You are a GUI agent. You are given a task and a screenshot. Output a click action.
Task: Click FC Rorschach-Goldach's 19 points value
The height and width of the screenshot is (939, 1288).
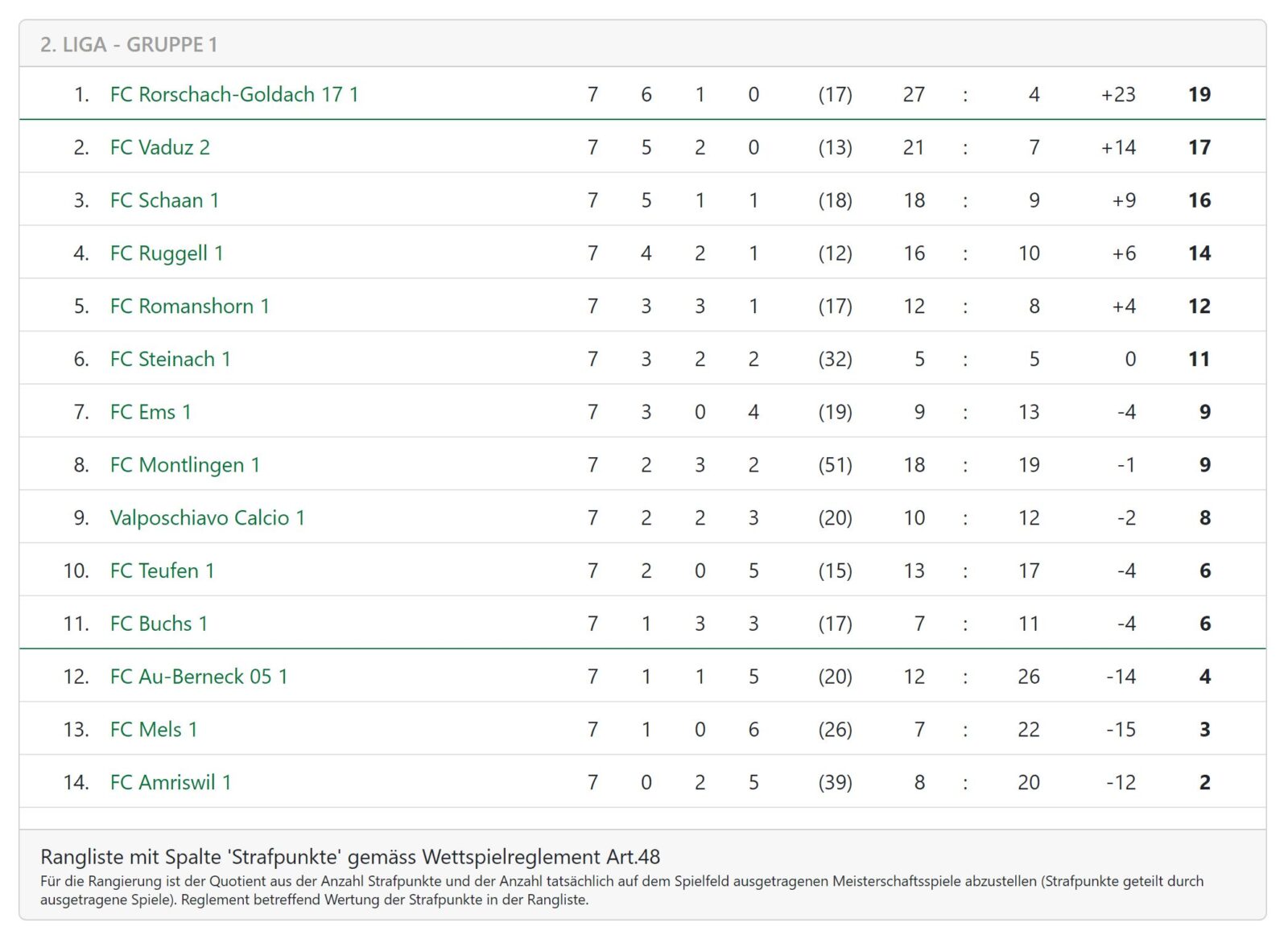pyautogui.click(x=1199, y=95)
